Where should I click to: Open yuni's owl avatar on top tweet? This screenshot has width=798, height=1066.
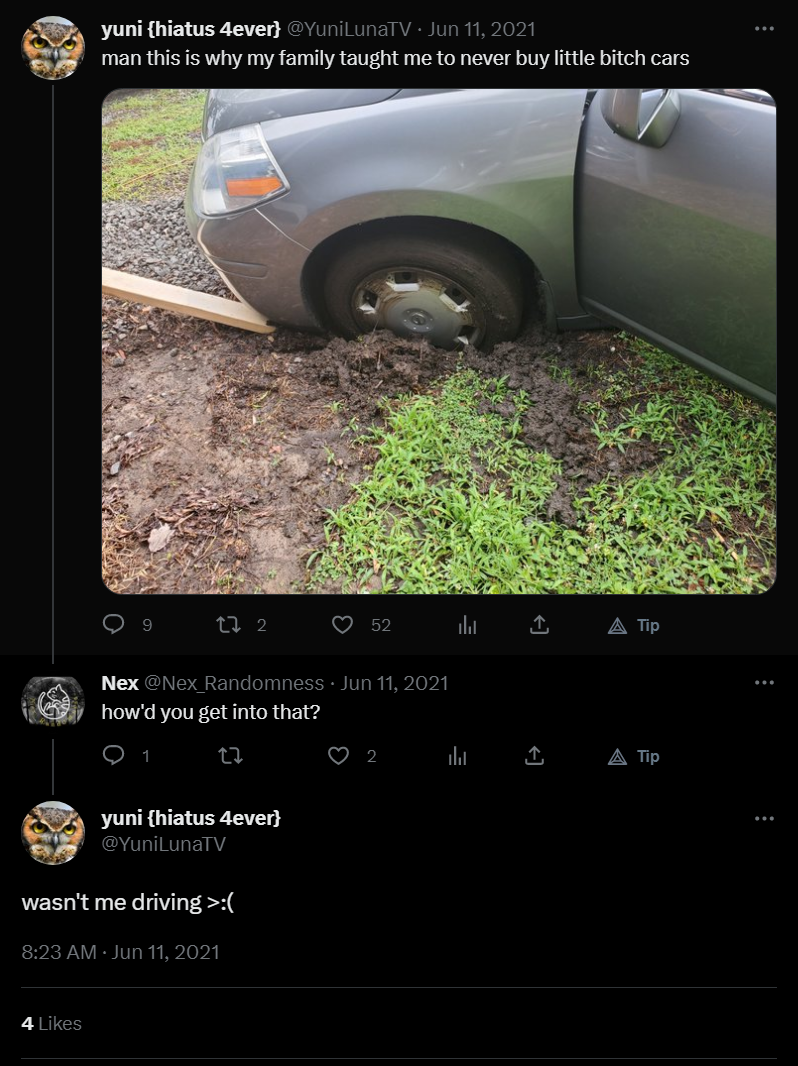point(53,48)
